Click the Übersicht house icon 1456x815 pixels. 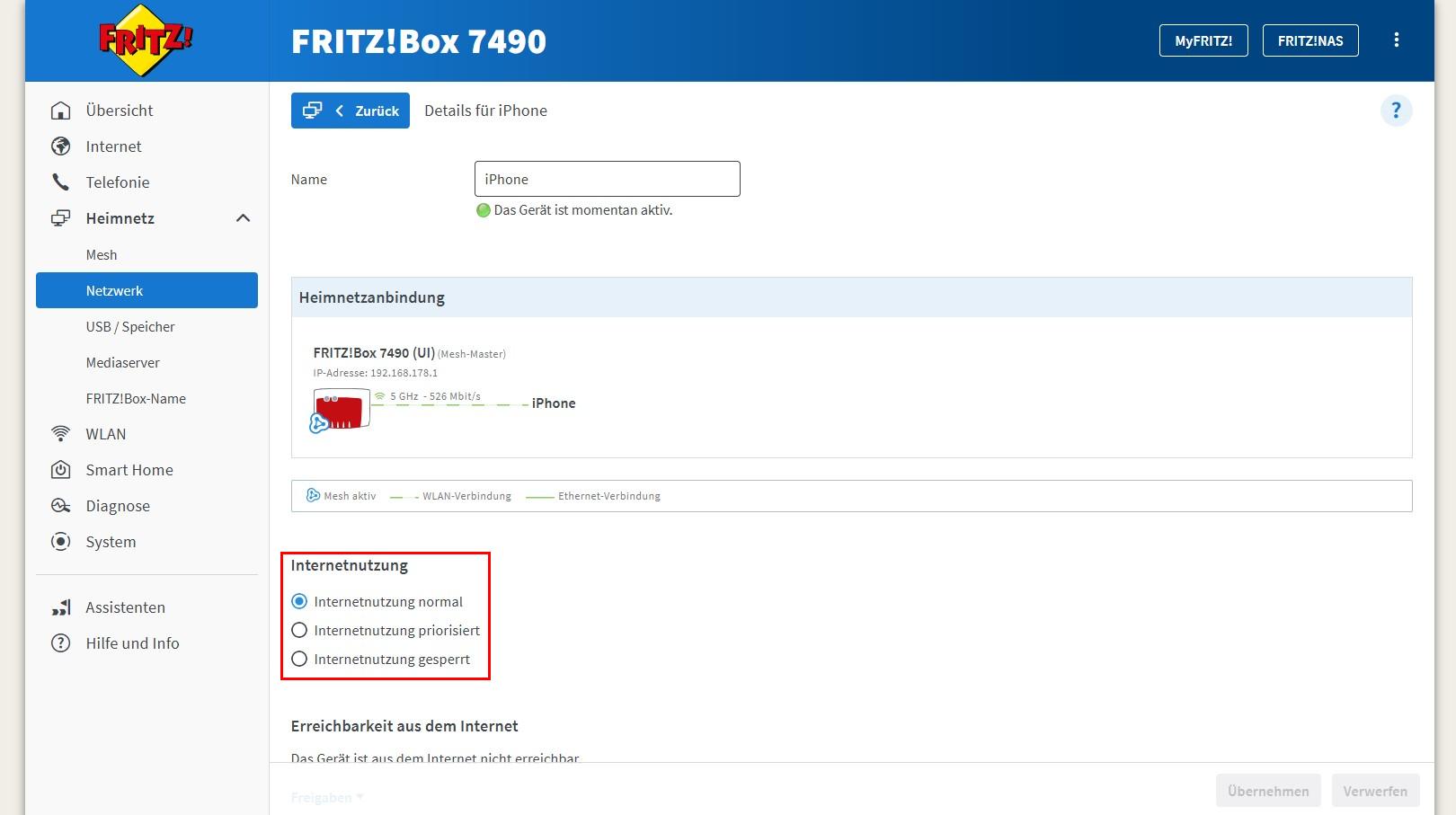pos(61,111)
